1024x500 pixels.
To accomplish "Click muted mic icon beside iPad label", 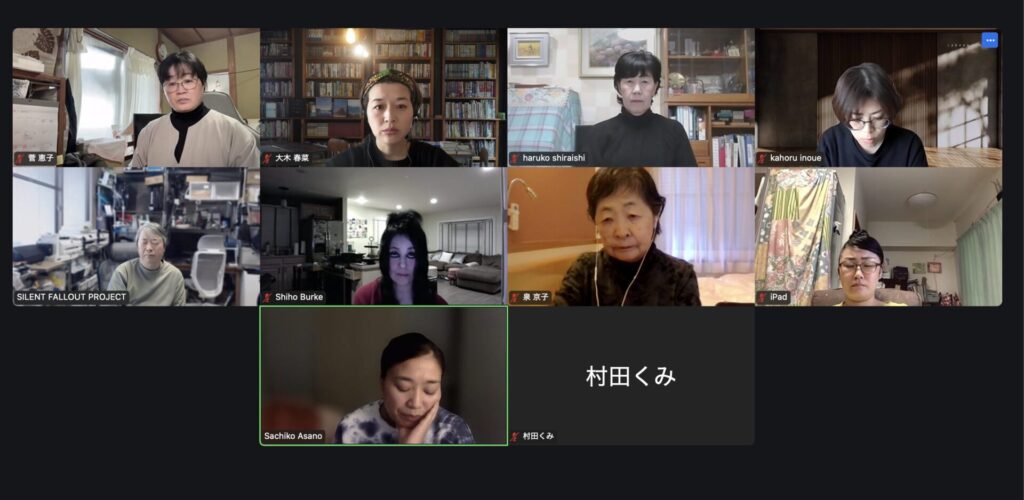I will [762, 297].
